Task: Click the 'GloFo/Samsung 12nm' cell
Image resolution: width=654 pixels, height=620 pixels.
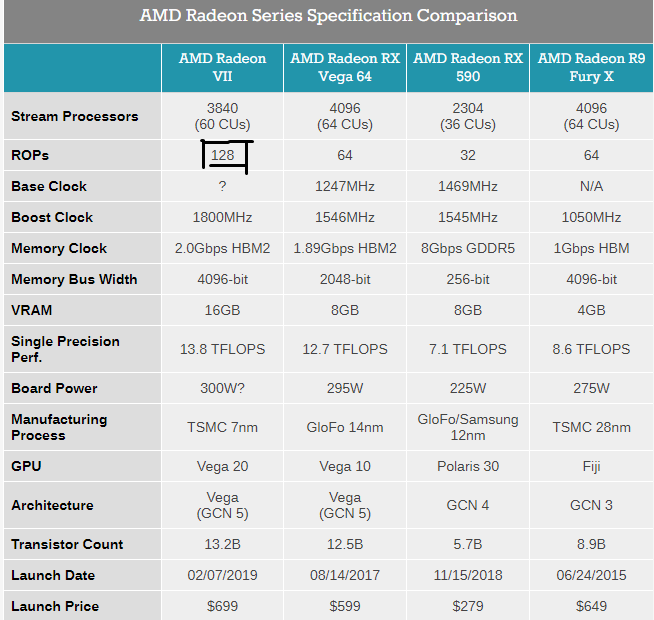Action: tap(468, 427)
